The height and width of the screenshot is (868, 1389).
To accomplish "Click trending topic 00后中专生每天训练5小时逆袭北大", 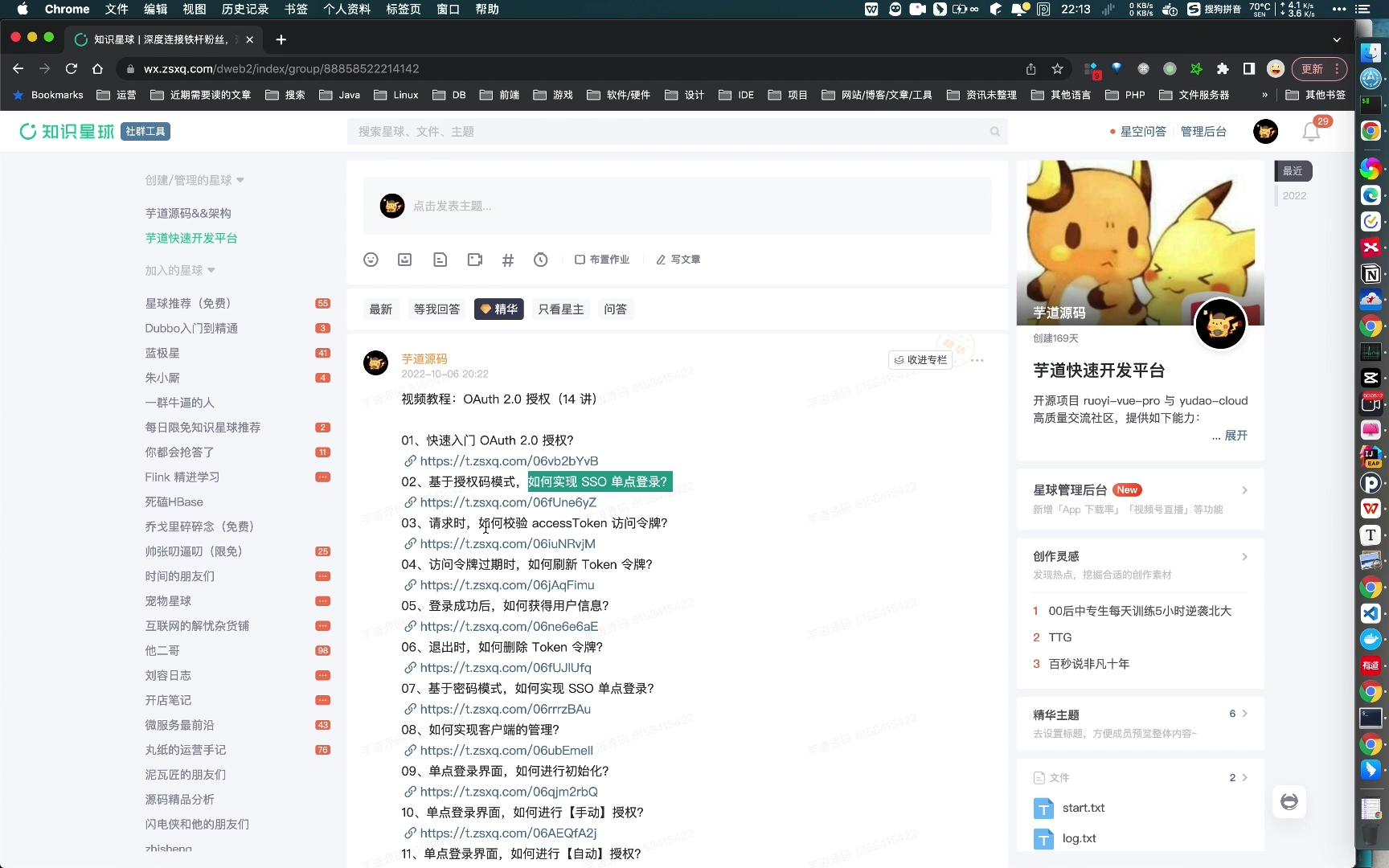I will point(1140,611).
